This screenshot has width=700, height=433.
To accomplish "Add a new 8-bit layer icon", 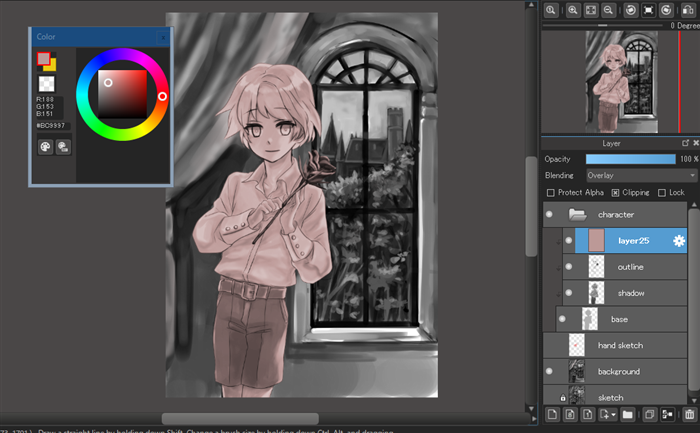I will pos(570,415).
